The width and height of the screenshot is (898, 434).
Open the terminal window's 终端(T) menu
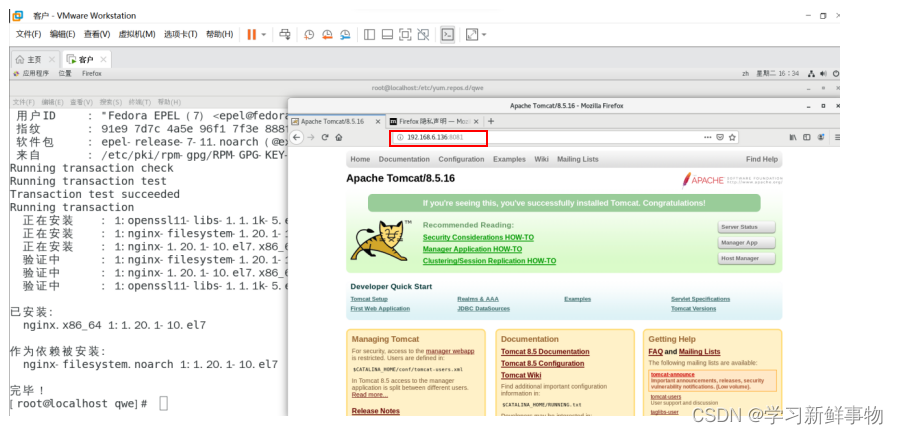pyautogui.click(x=140, y=102)
